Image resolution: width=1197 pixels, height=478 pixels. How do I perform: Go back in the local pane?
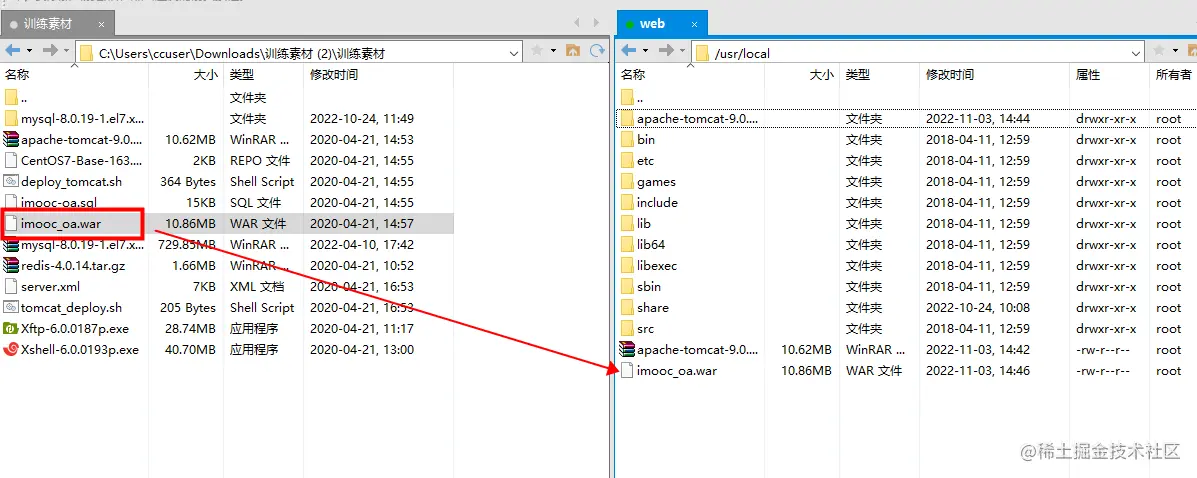pos(13,50)
